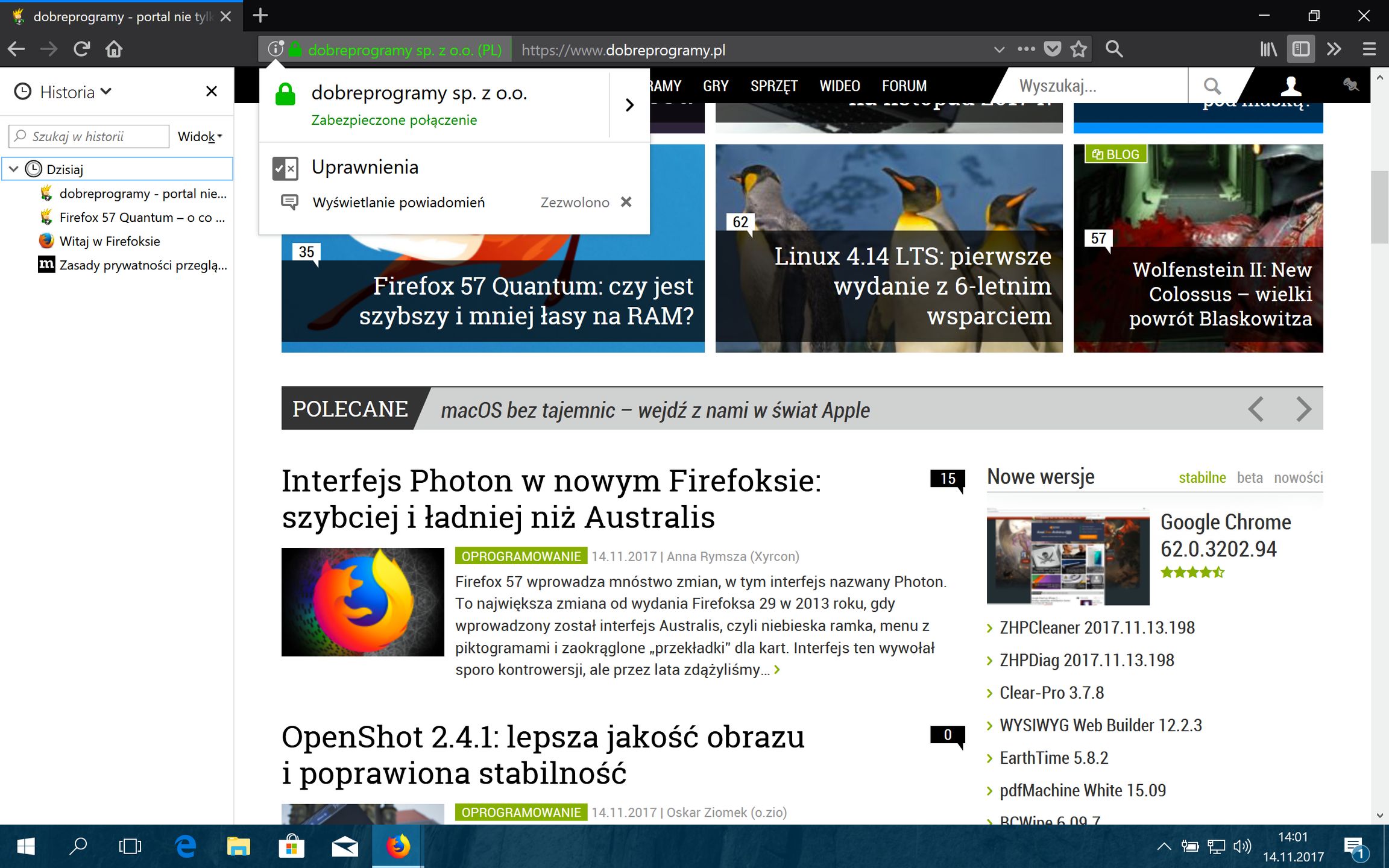Image resolution: width=1389 pixels, height=868 pixels.
Task: Open the Firefox Library icon
Action: [1268, 49]
